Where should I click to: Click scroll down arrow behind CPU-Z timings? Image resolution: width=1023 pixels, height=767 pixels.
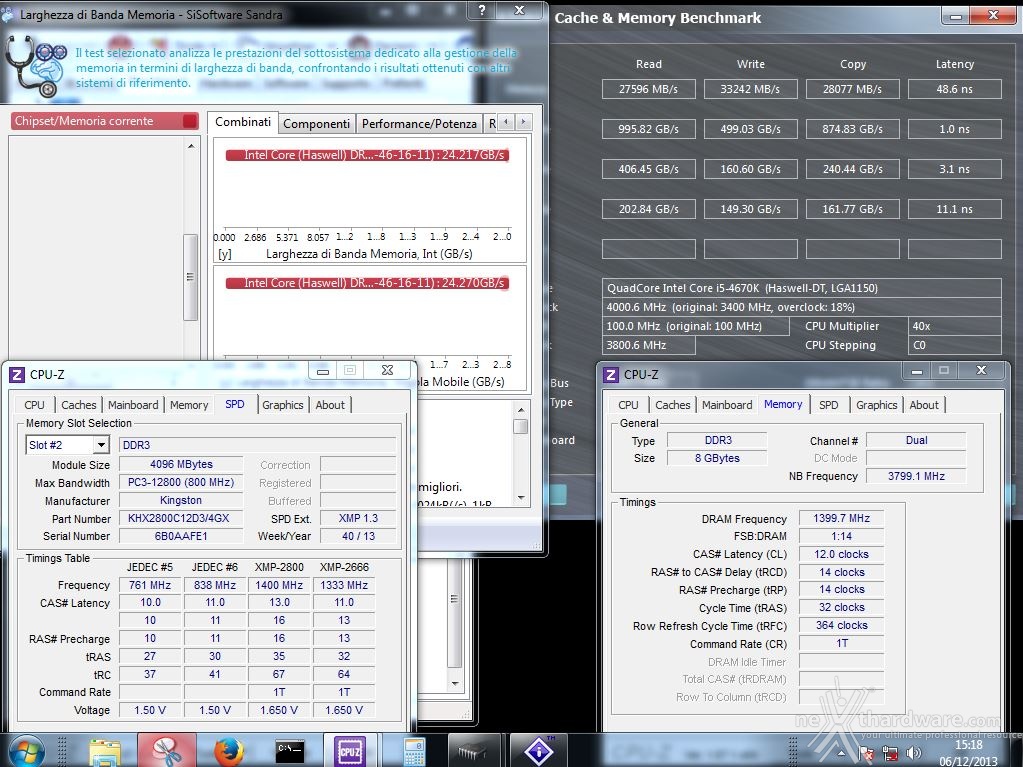click(x=455, y=684)
